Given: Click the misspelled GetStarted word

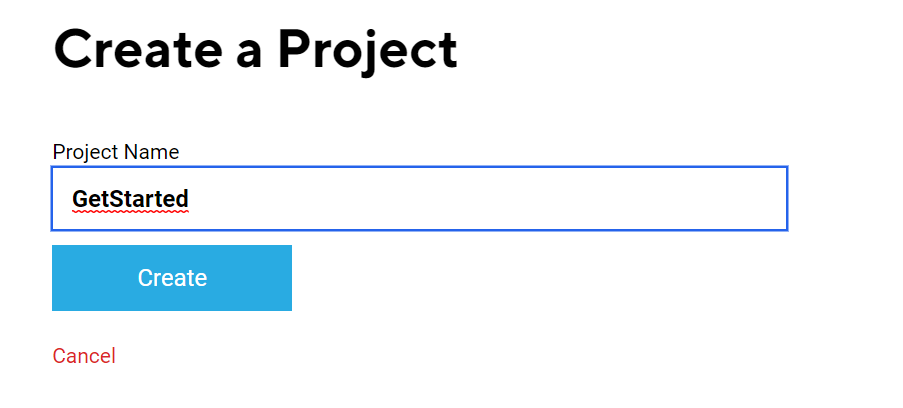Looking at the screenshot, I should [130, 199].
